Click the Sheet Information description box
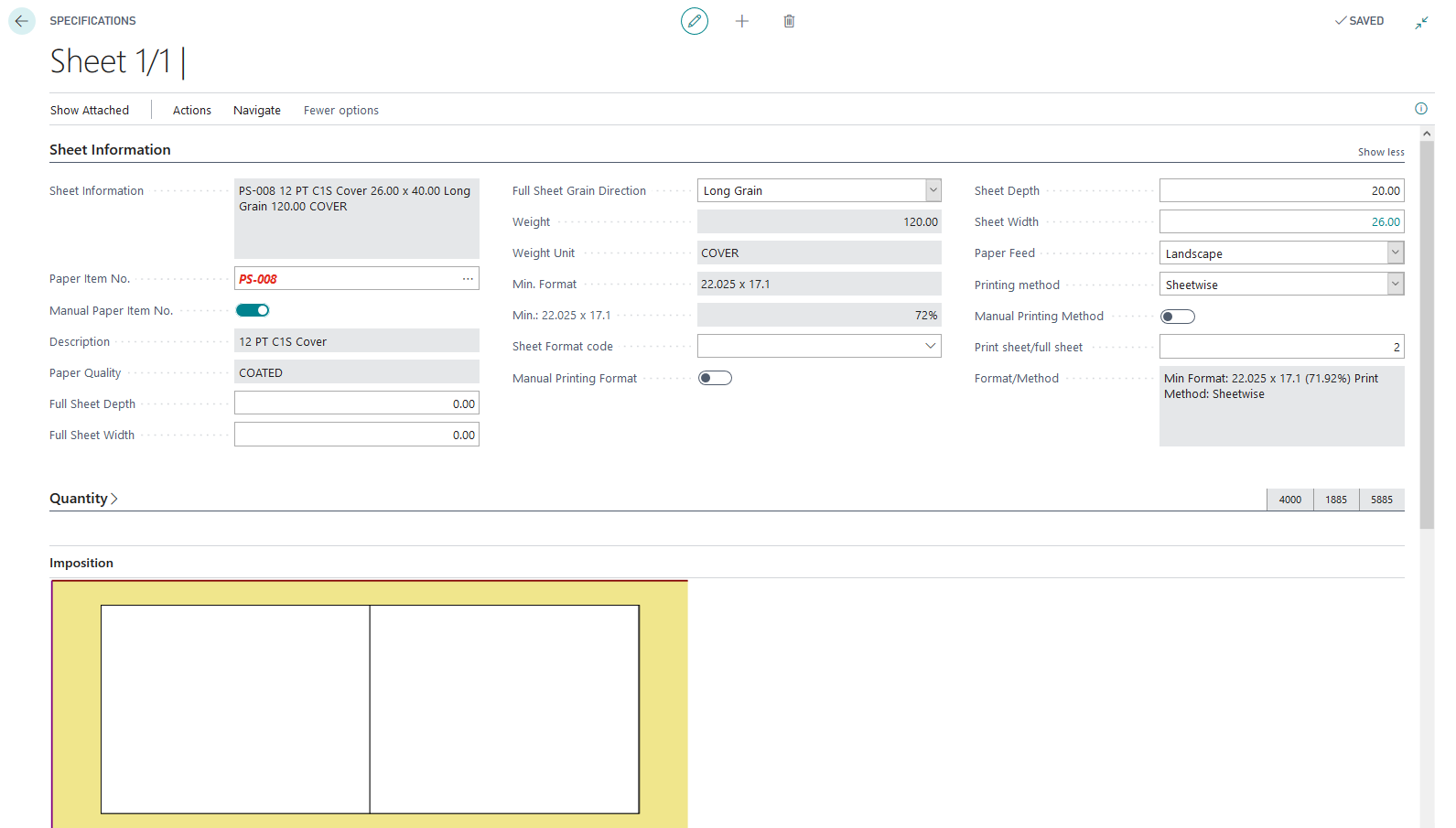The image size is (1456, 828). tap(357, 219)
